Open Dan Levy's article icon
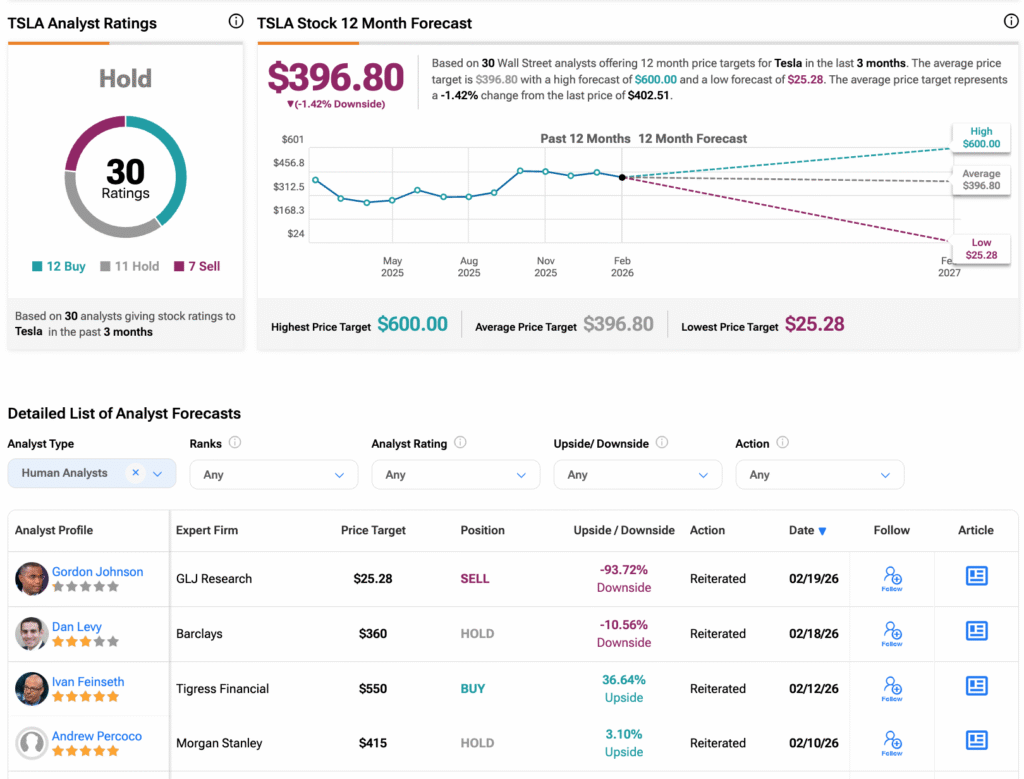This screenshot has height=779, width=1024. tap(977, 631)
